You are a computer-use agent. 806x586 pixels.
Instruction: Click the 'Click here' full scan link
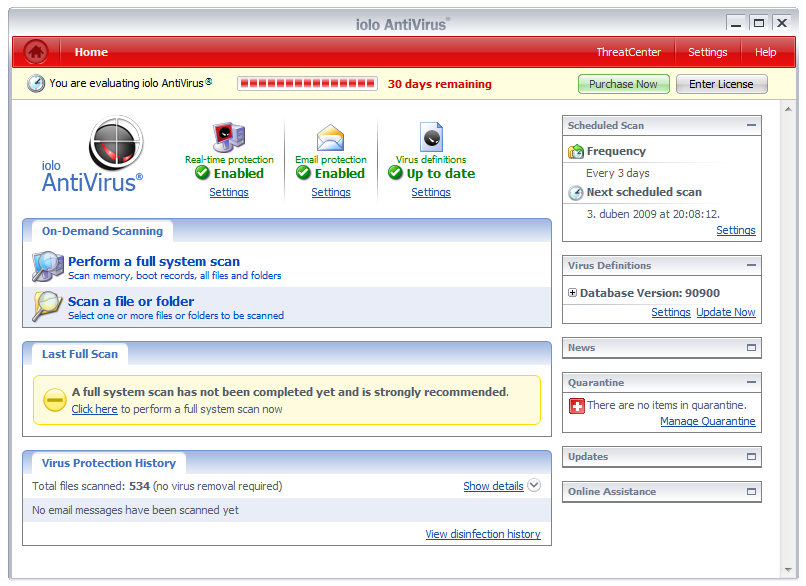95,409
